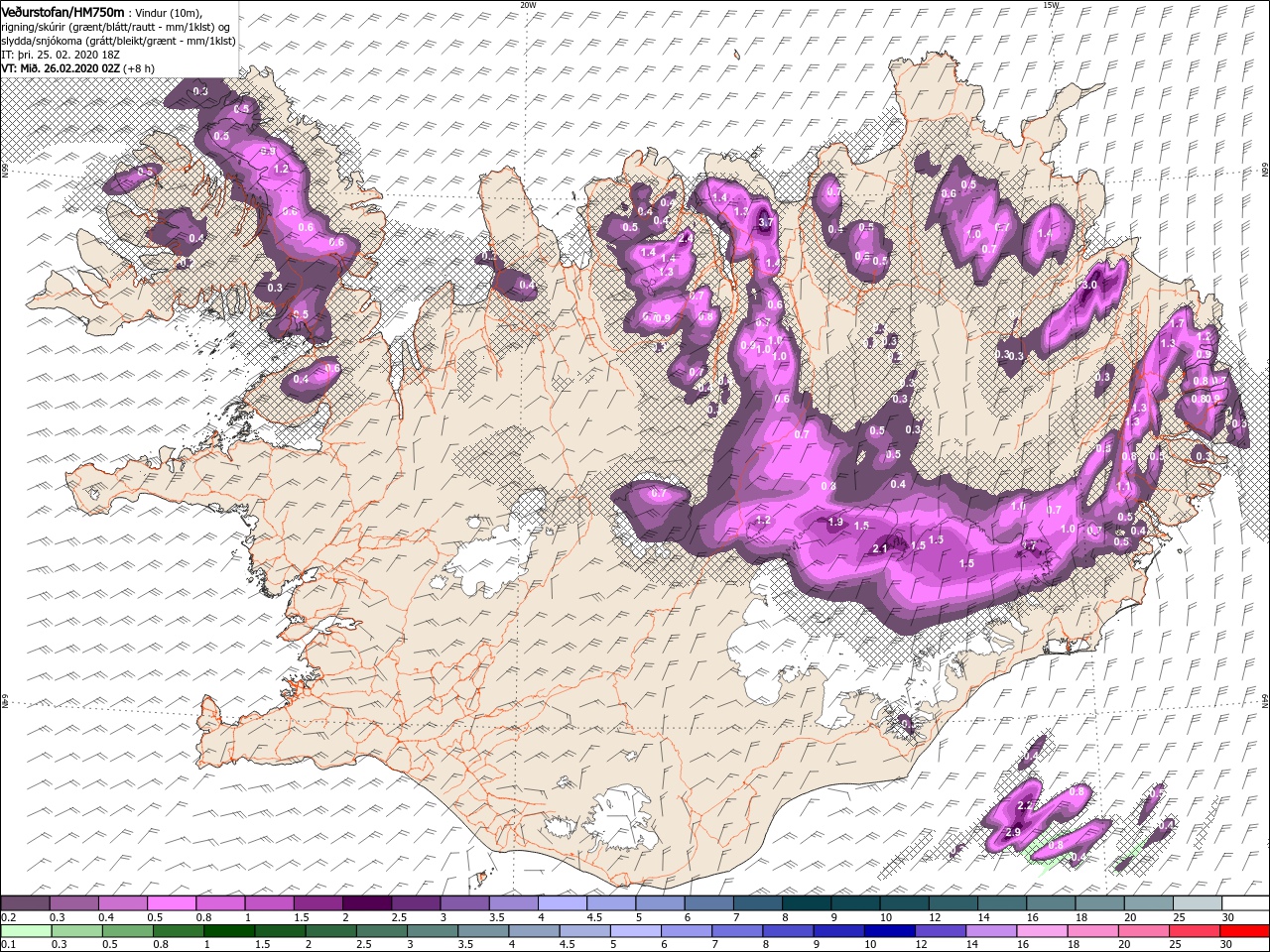Pick the bright red swatch ending bottom legend row

pos(1244,931)
